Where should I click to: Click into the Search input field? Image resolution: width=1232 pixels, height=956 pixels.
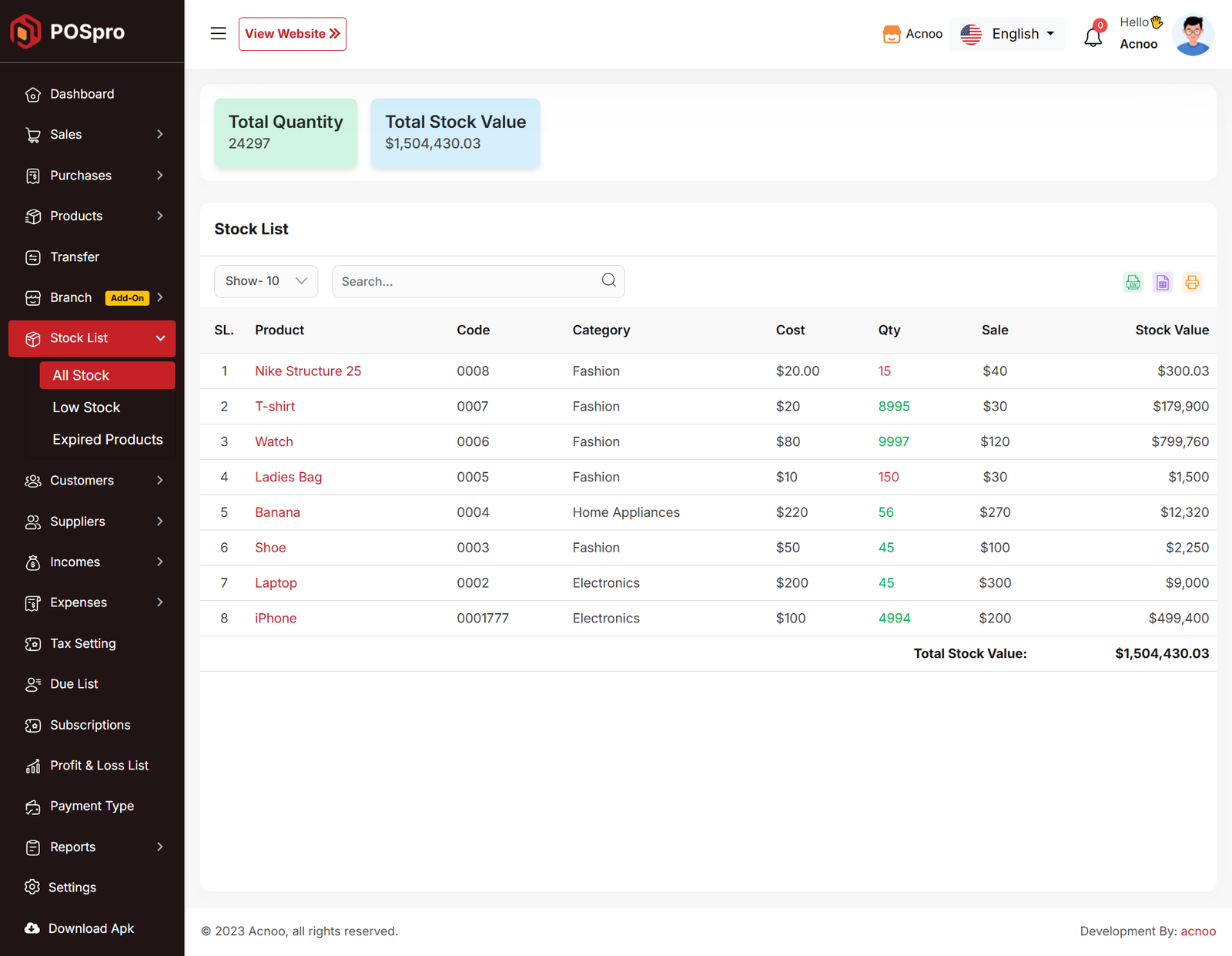point(466,282)
